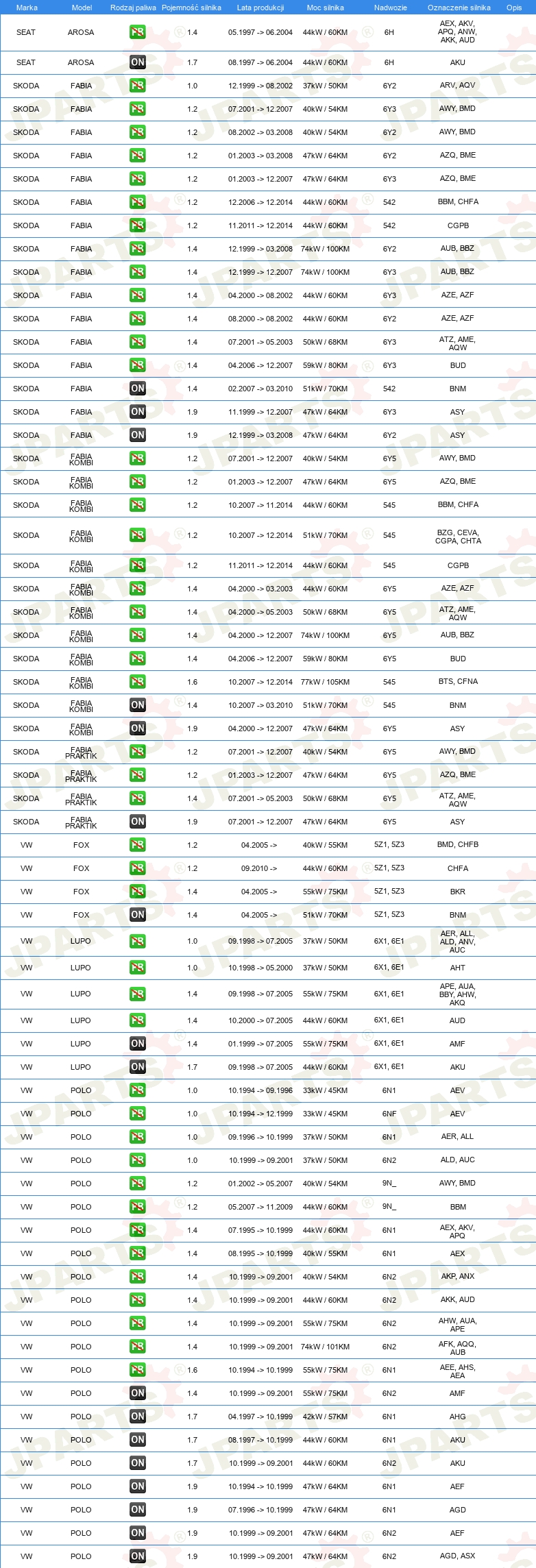Click the Lata produkcji column header

point(260,8)
